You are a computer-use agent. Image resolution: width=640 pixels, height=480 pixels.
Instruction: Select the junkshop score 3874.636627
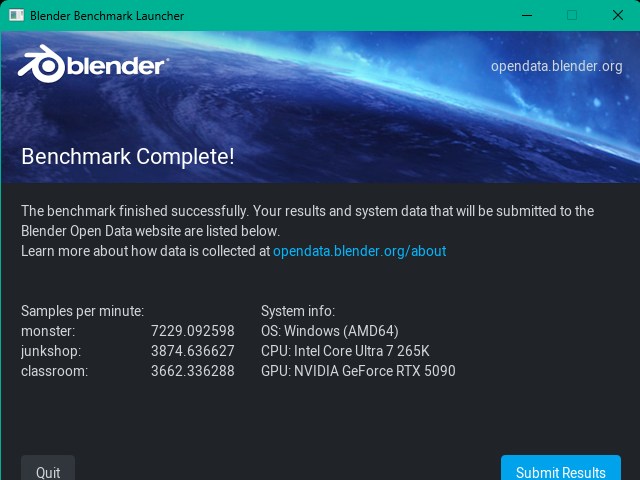point(193,351)
